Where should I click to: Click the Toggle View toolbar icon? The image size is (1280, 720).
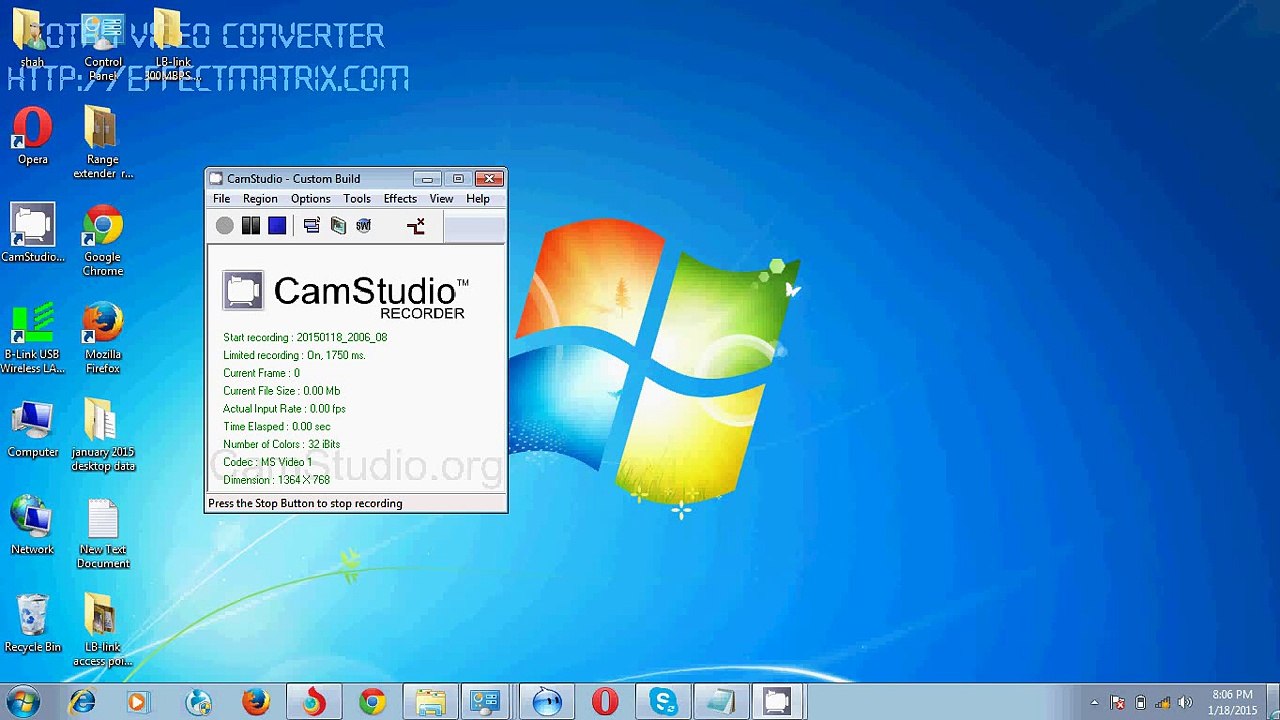311,226
